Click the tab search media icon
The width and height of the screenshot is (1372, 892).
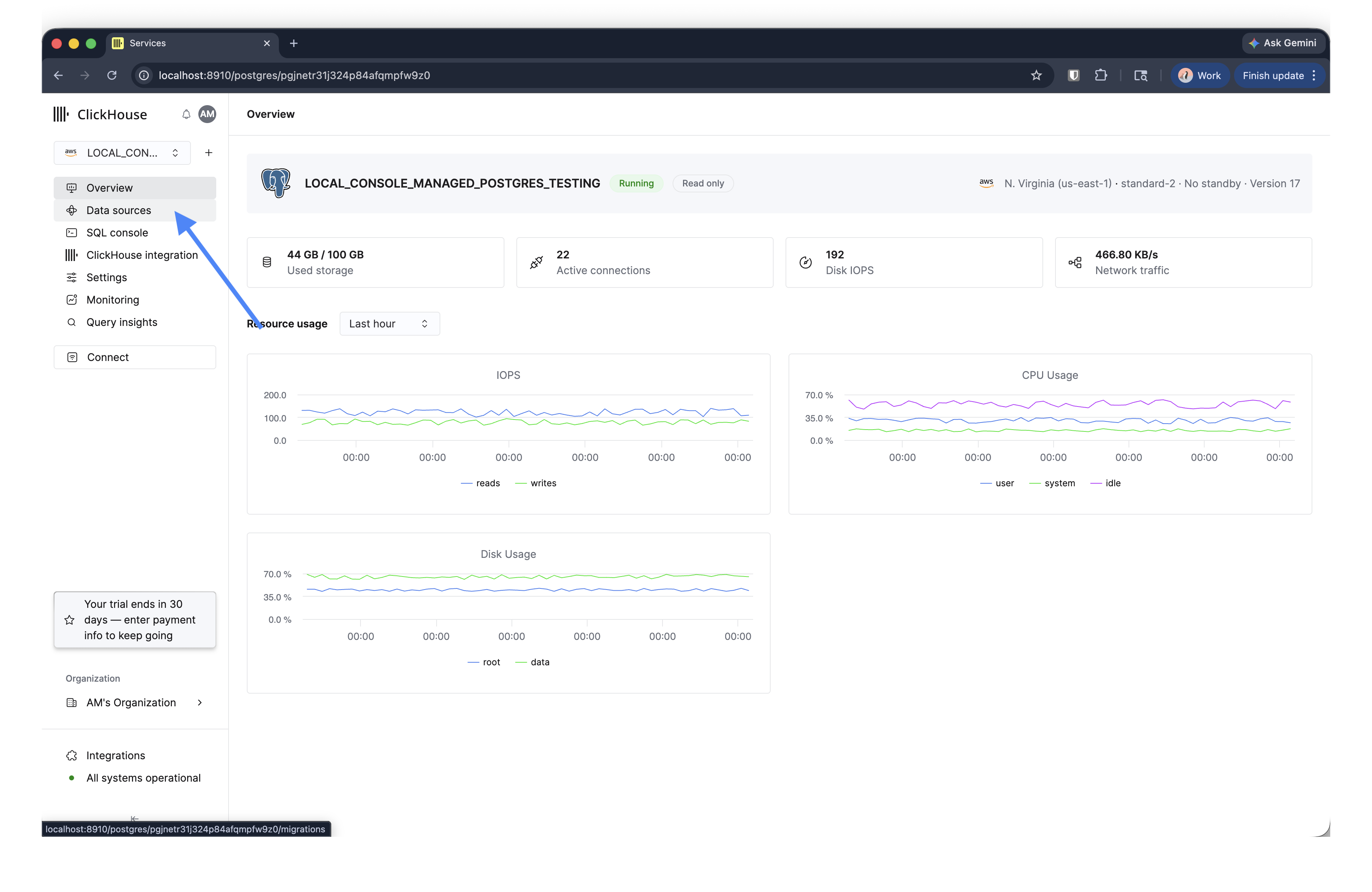(x=1141, y=76)
